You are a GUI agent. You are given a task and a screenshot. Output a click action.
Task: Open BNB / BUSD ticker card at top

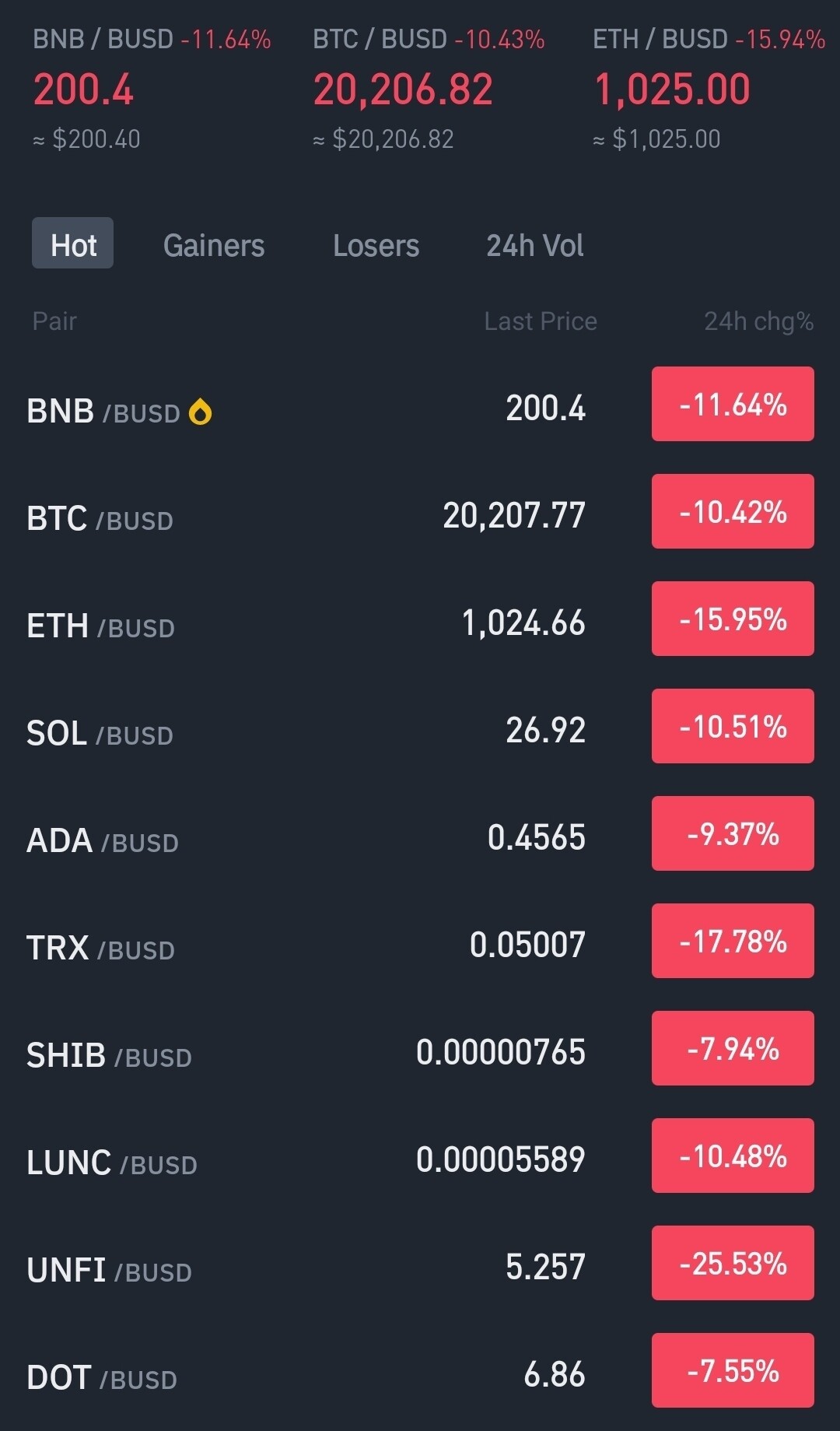(152, 88)
